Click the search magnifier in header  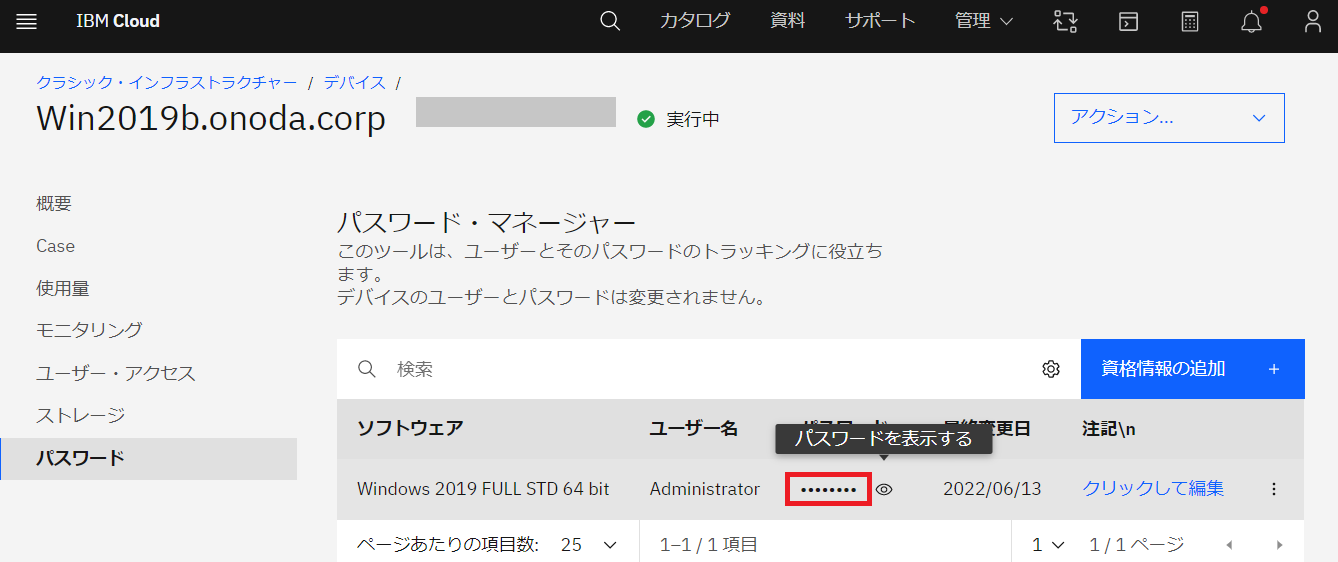click(610, 21)
